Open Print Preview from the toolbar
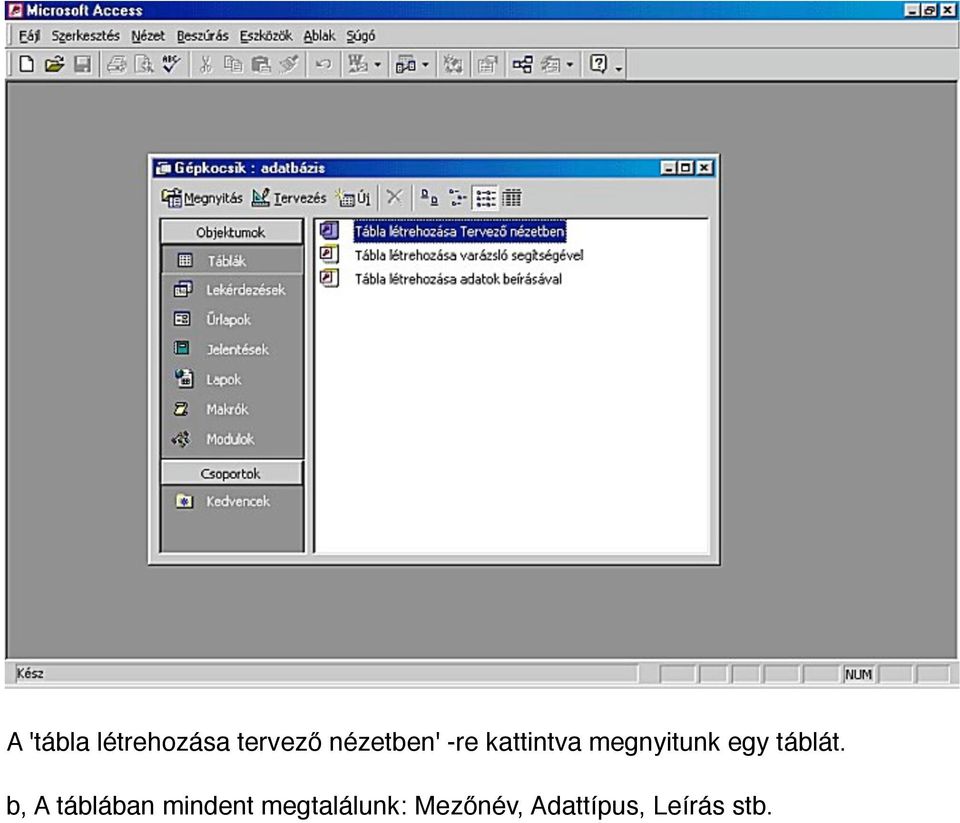This screenshot has width=960, height=823. [144, 64]
